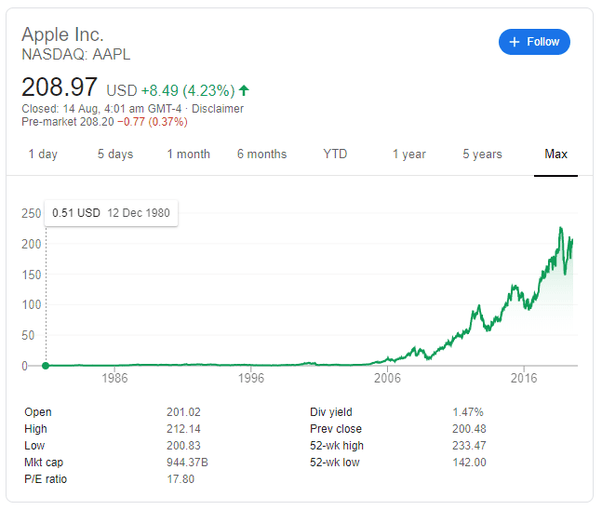
Task: Switch to the 1 day tab
Action: pyautogui.click(x=43, y=154)
